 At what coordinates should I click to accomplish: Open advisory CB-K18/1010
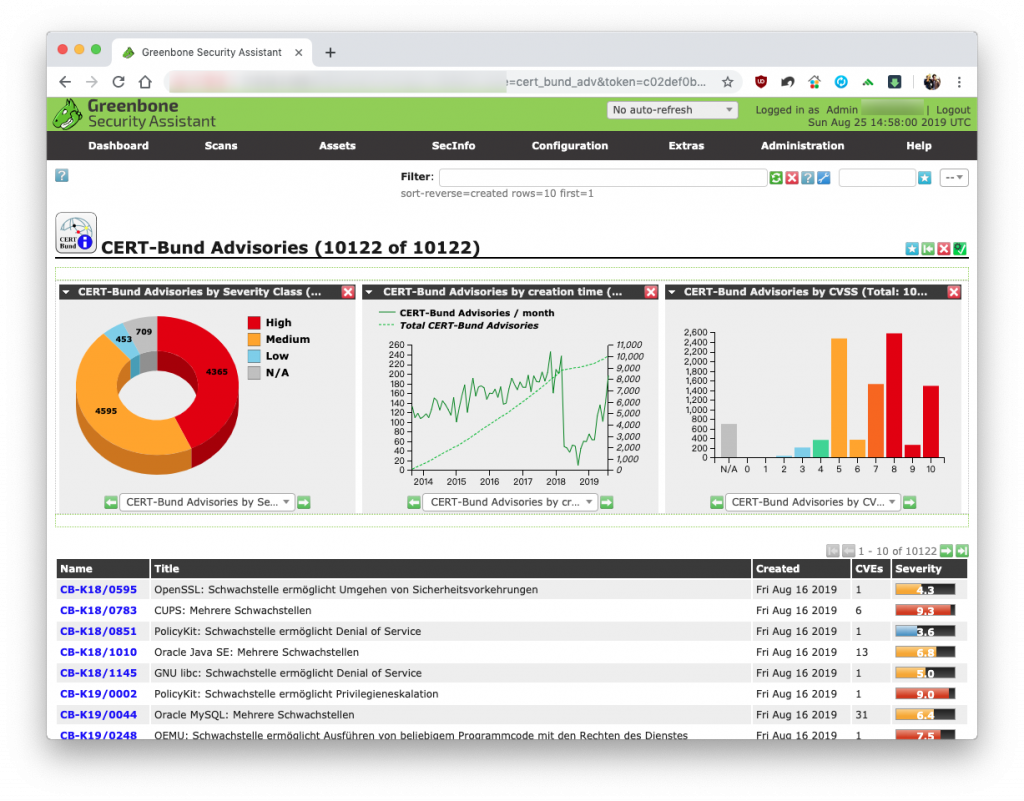point(99,652)
